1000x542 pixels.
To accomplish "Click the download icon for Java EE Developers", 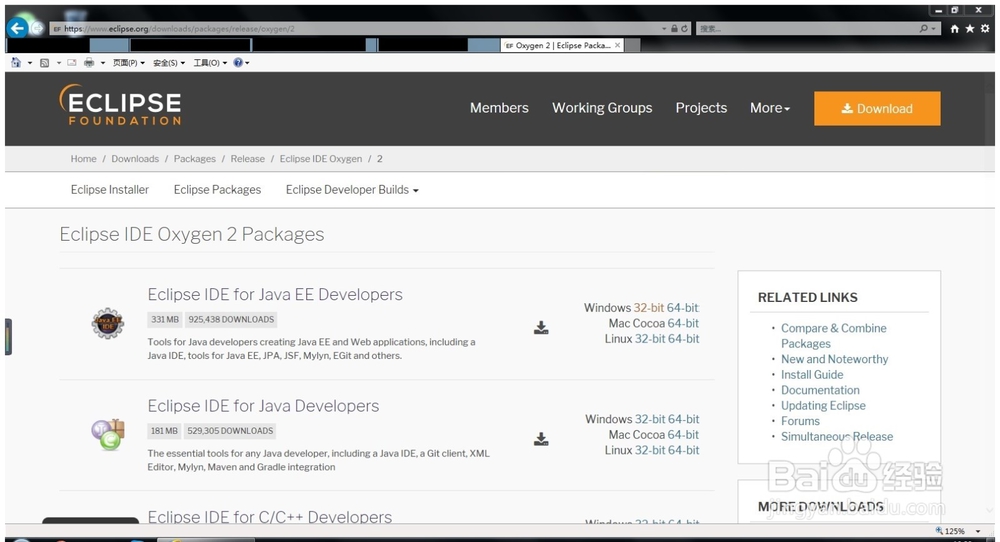I will point(541,328).
